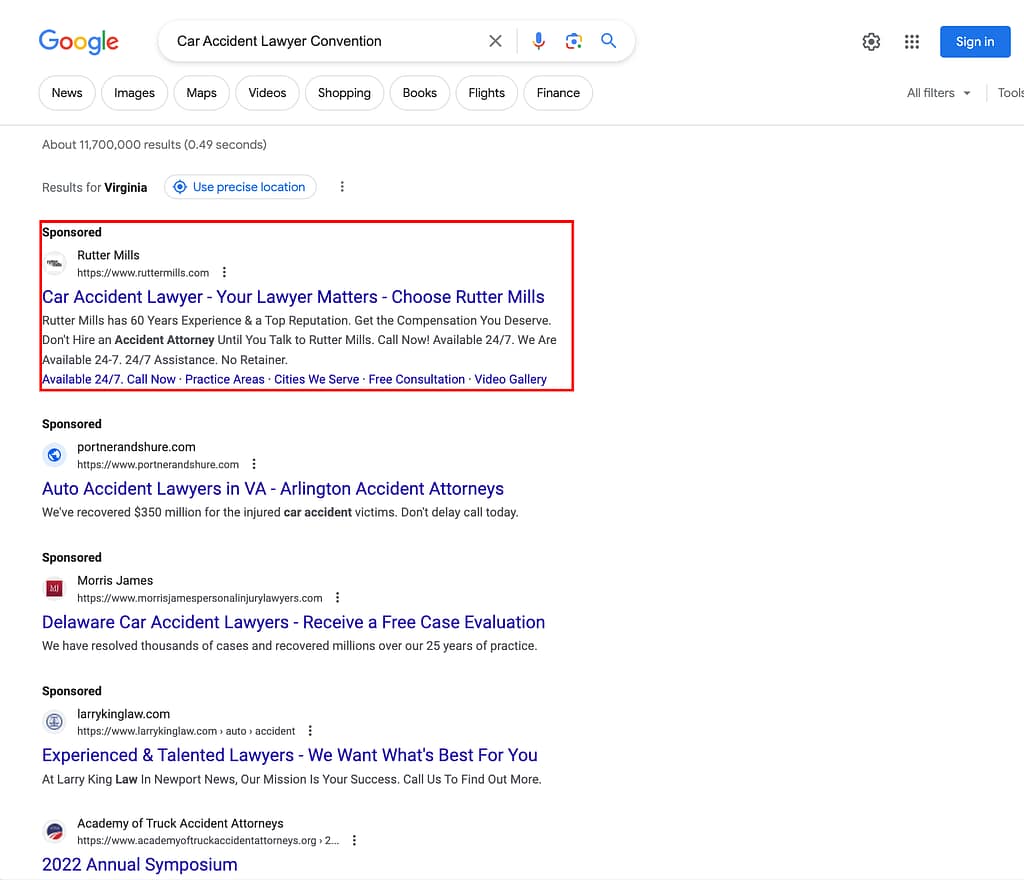Image resolution: width=1024 pixels, height=880 pixels.
Task: Clear the search box with X
Action: [x=495, y=41]
